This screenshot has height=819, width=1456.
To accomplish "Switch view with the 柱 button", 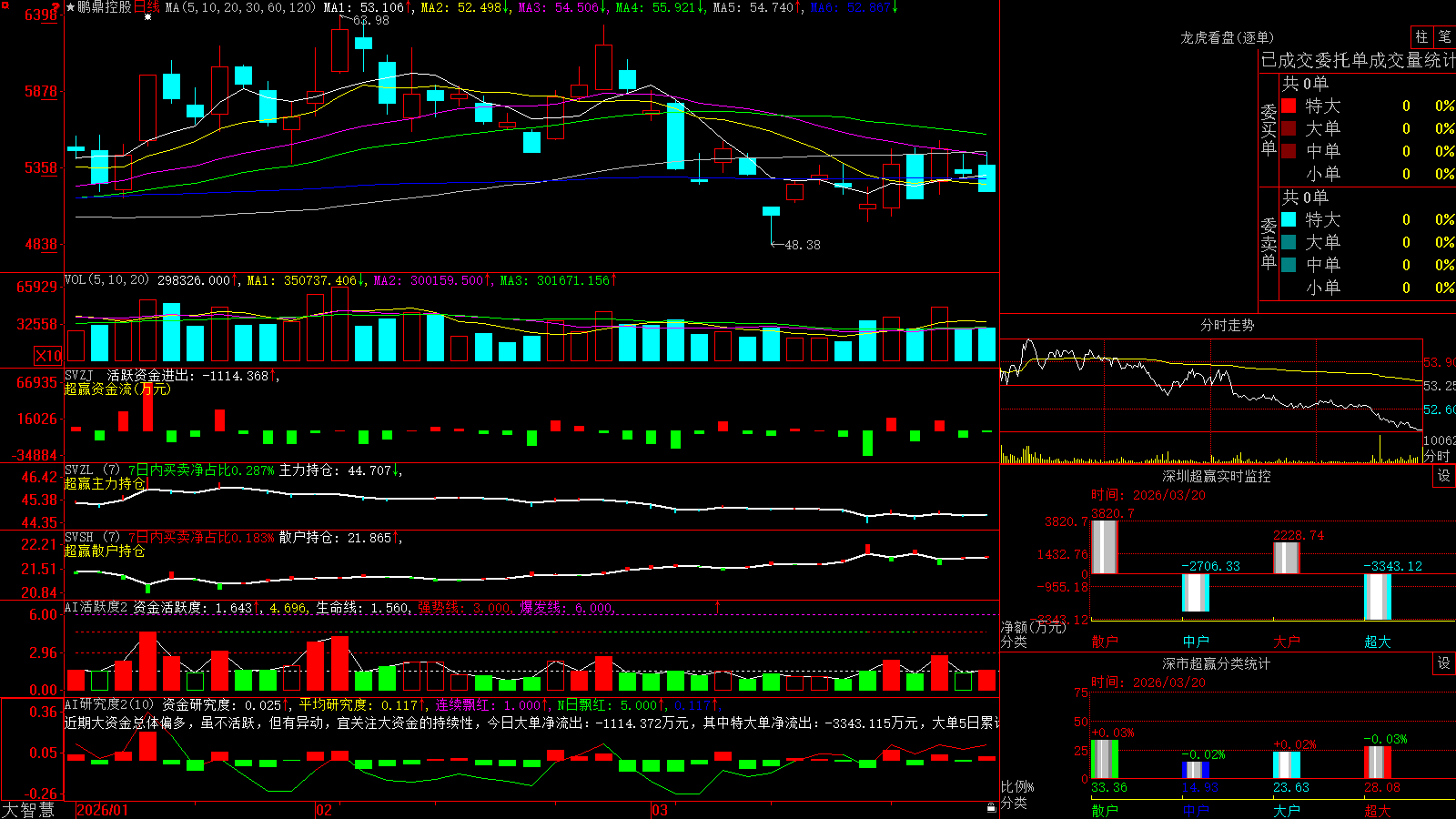I will click(1421, 37).
